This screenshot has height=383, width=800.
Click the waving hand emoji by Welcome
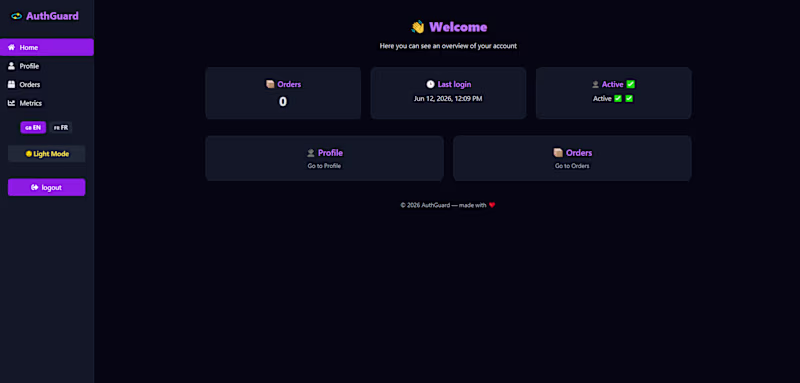(x=418, y=27)
